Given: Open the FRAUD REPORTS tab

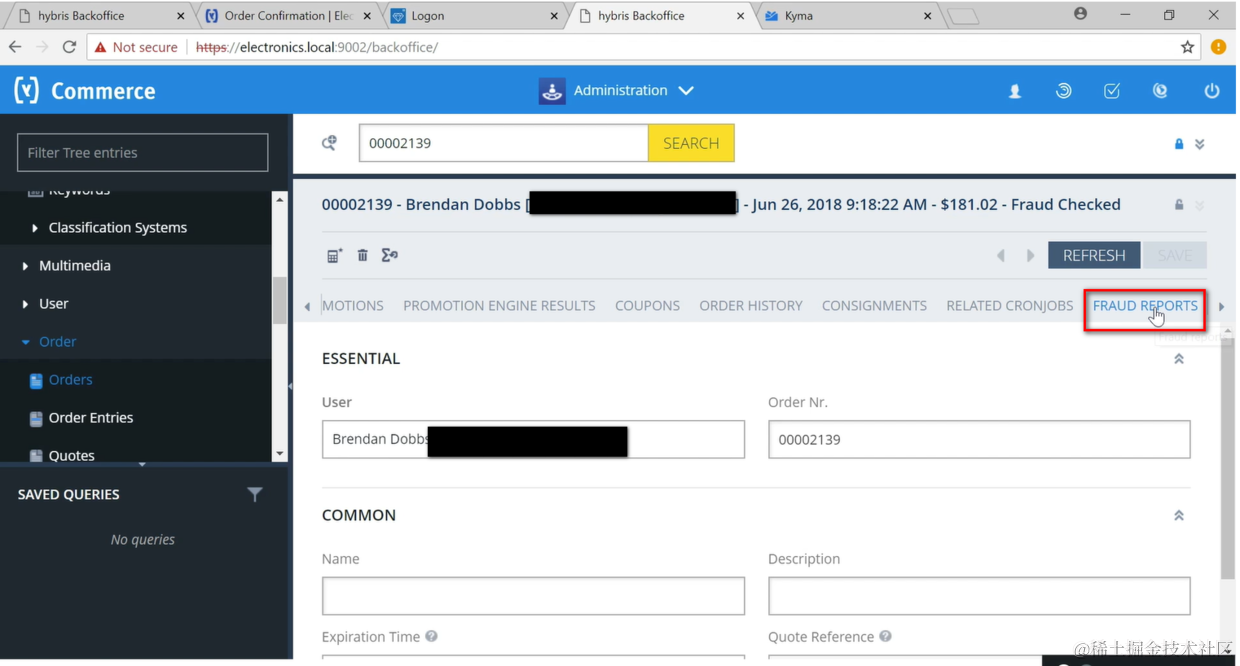Looking at the screenshot, I should pos(1144,306).
